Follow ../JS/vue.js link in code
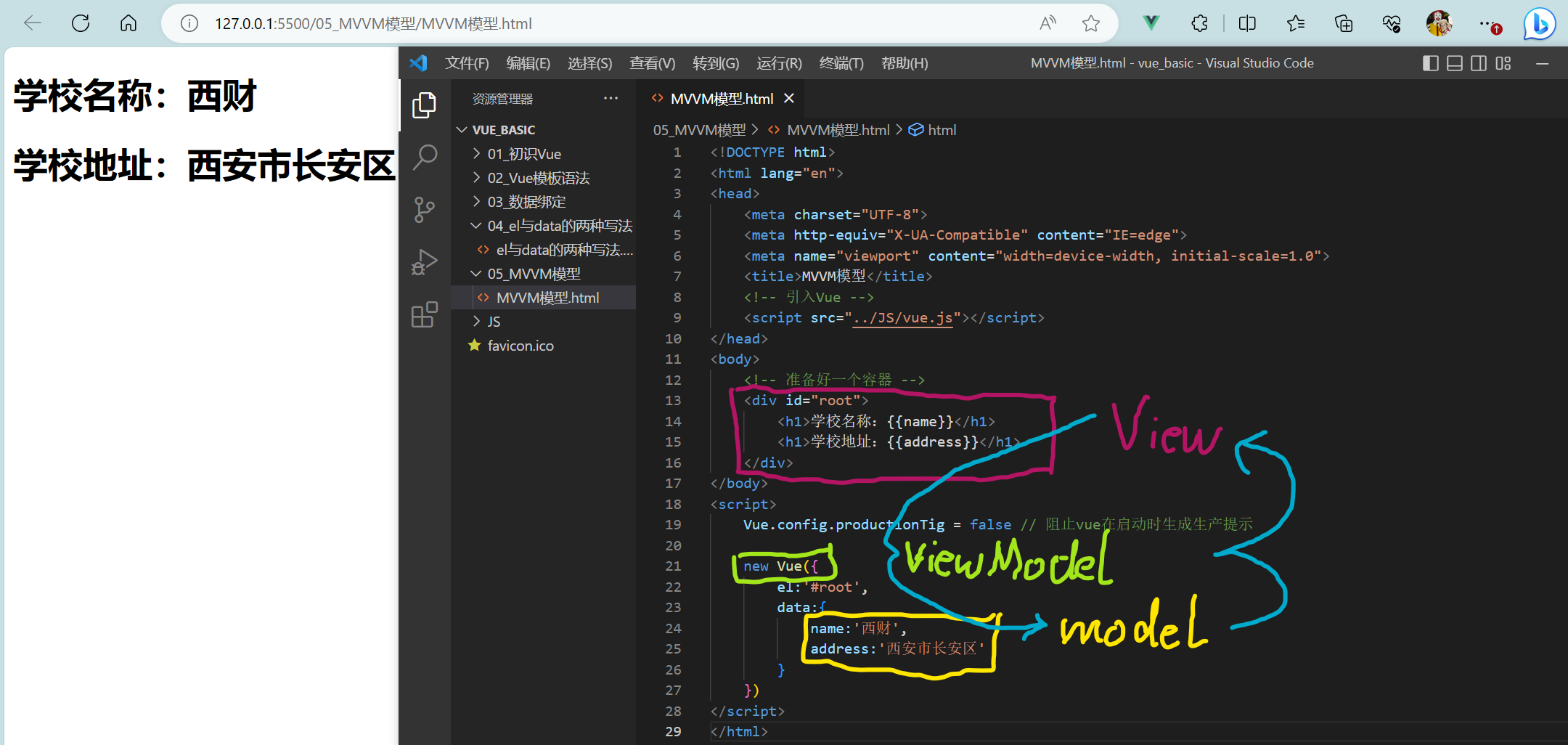The image size is (1568, 745). [902, 318]
